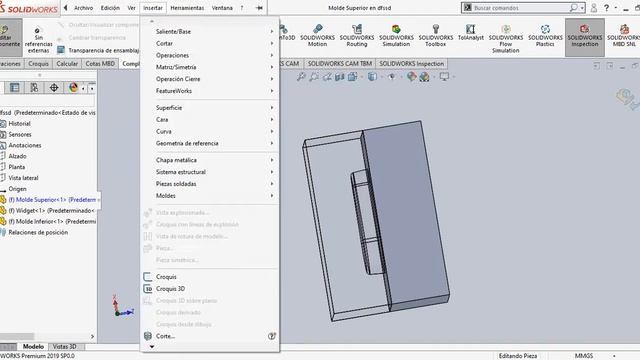Pin the menu bar with pushpin
Viewport: 640px width, 360px height.
(x=259, y=8)
